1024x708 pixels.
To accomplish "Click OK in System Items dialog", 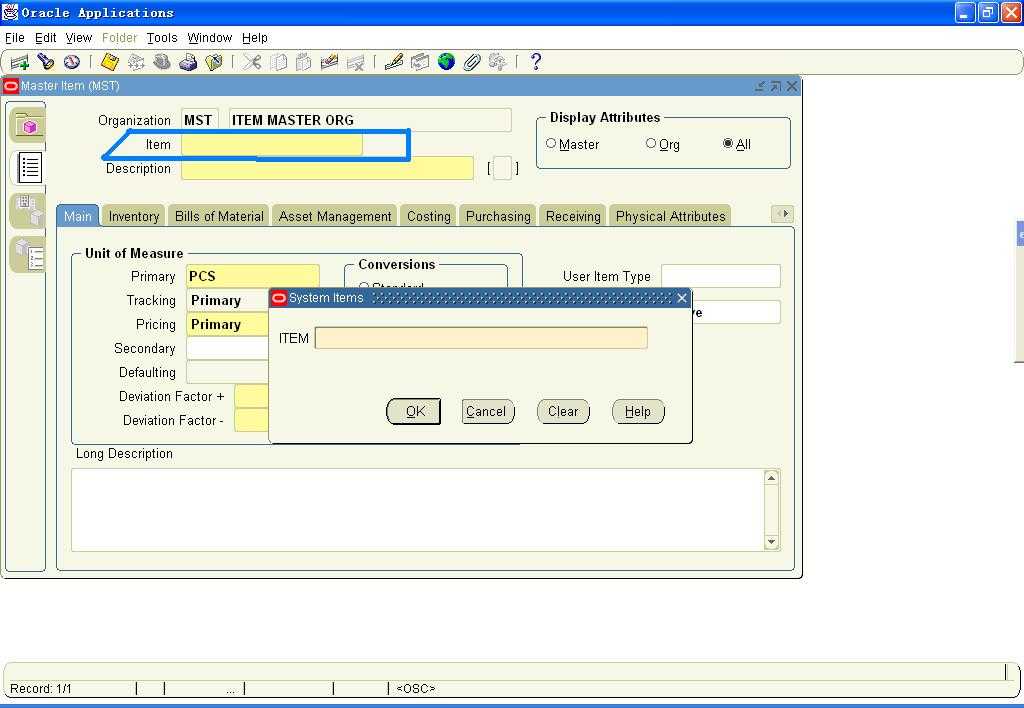I will point(414,411).
